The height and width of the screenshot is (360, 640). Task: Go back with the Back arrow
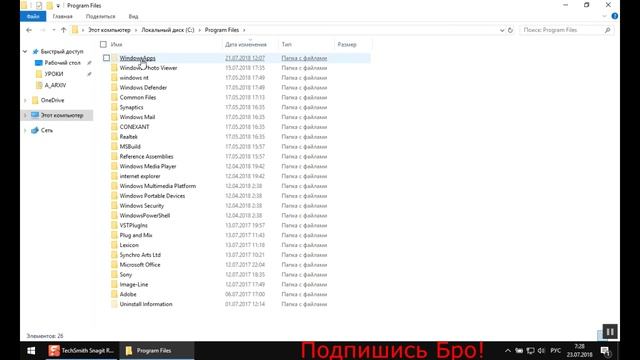pyautogui.click(x=29, y=30)
